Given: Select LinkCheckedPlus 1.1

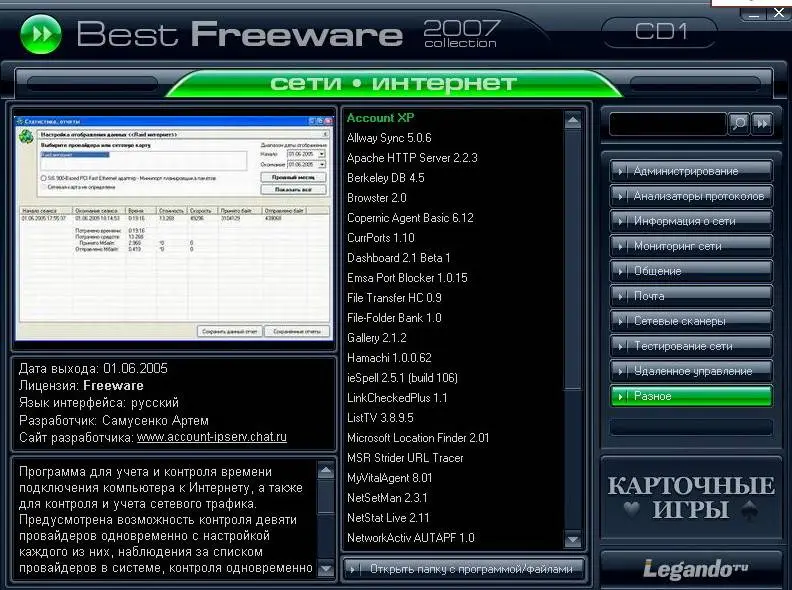Looking at the screenshot, I should click(397, 398).
